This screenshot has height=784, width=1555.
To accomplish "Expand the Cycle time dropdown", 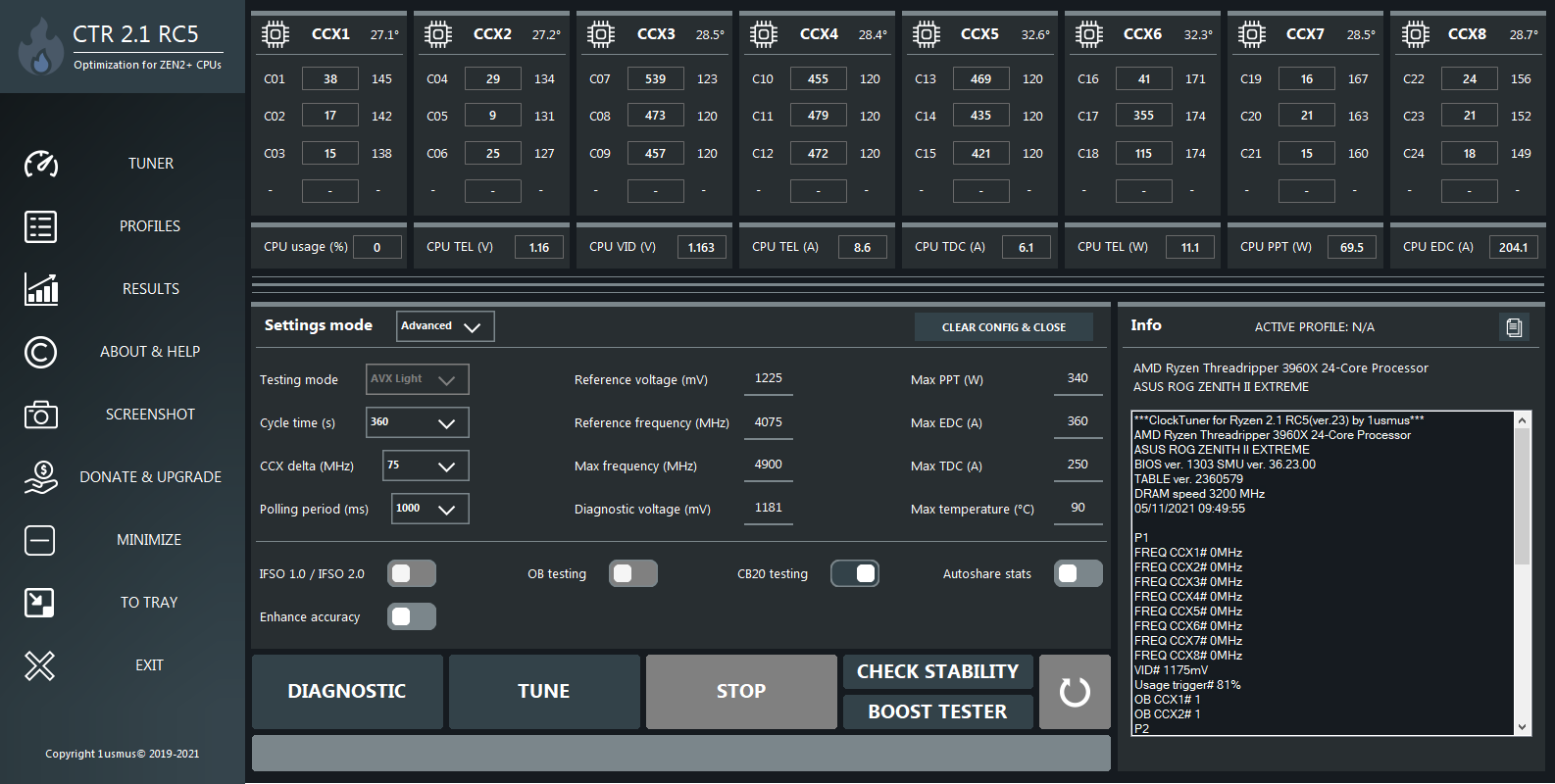I will tap(418, 422).
